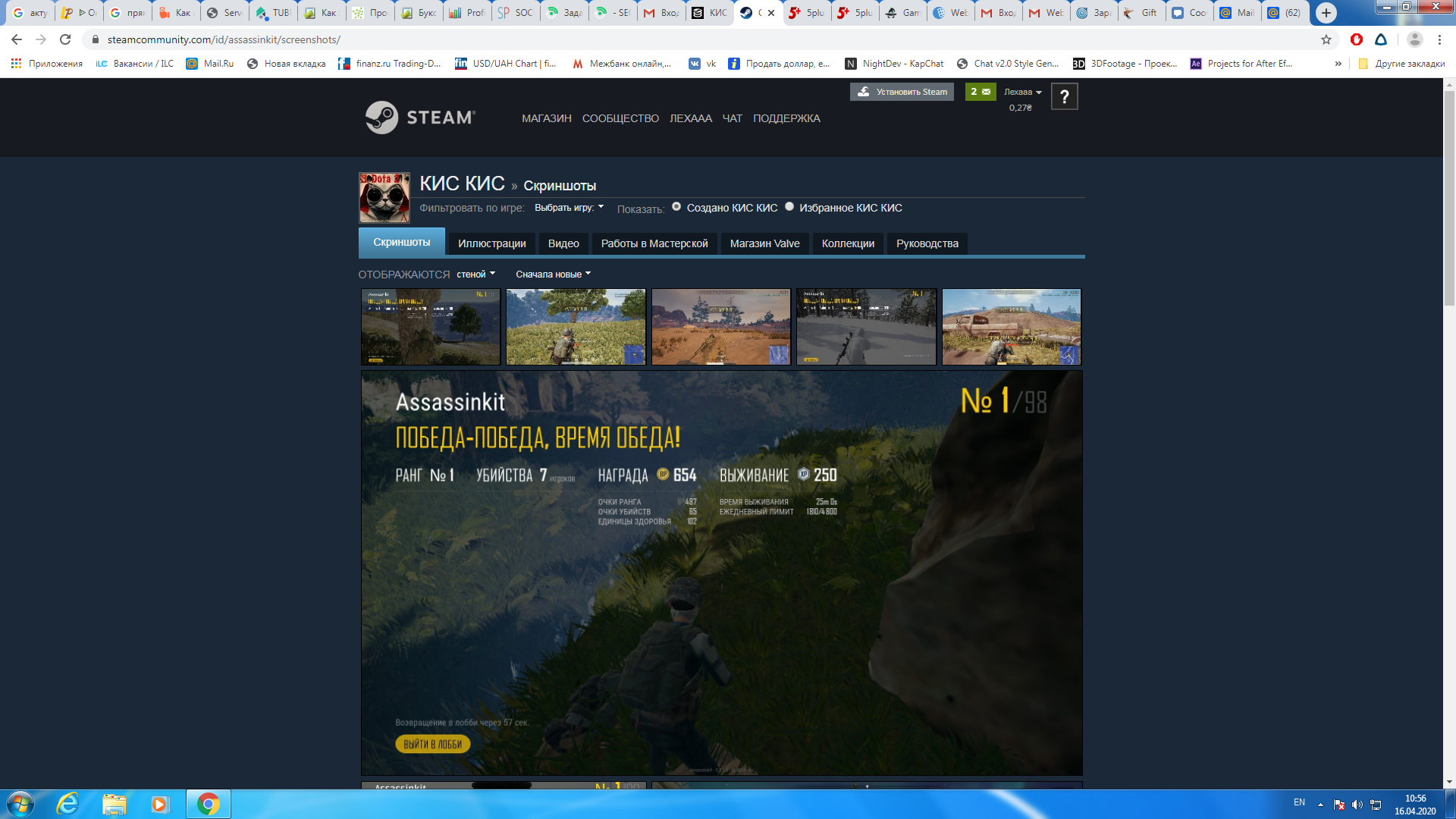Open the Mail.Ru bookmark
1456x819 pixels.
(x=210, y=64)
